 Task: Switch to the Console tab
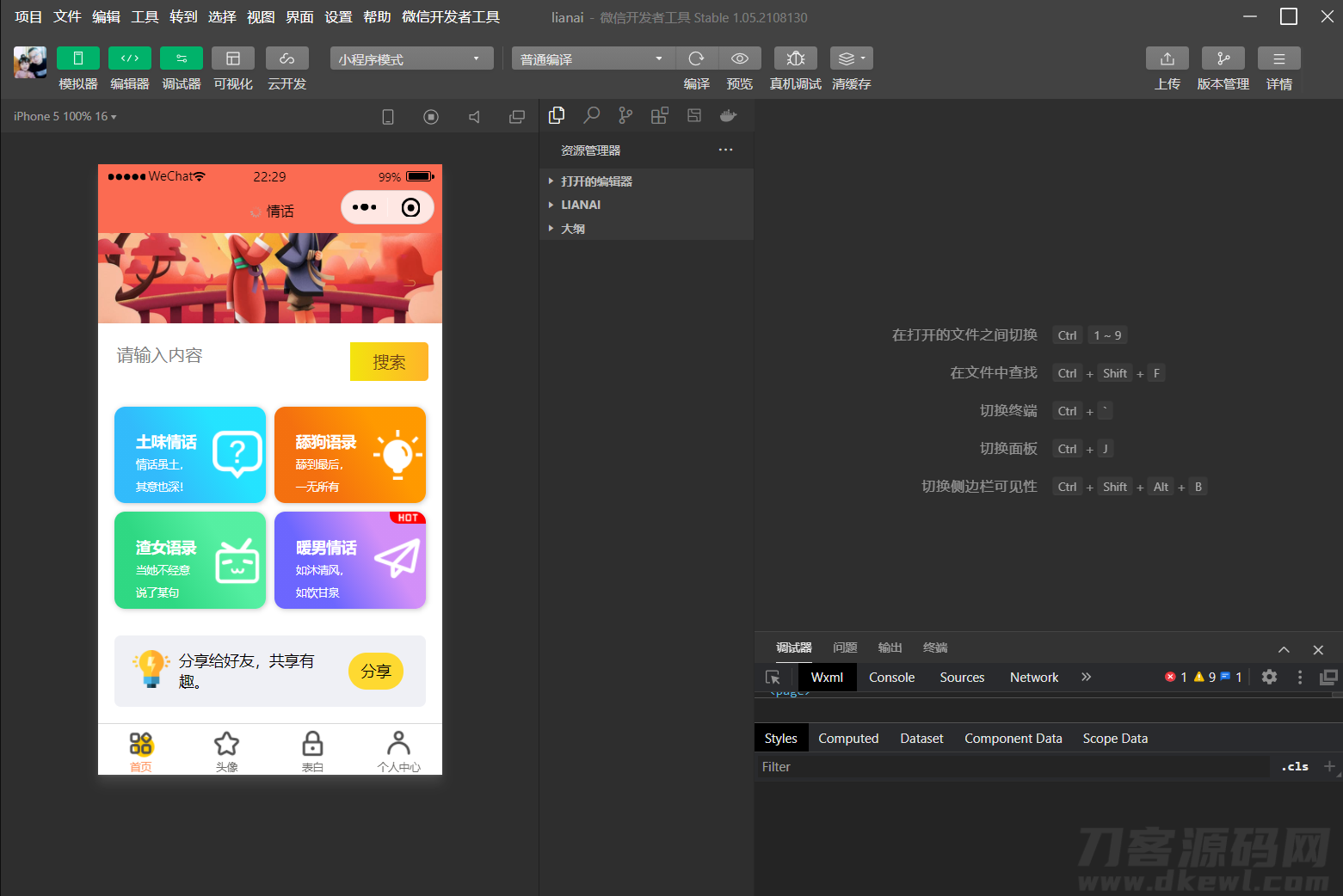(891, 678)
